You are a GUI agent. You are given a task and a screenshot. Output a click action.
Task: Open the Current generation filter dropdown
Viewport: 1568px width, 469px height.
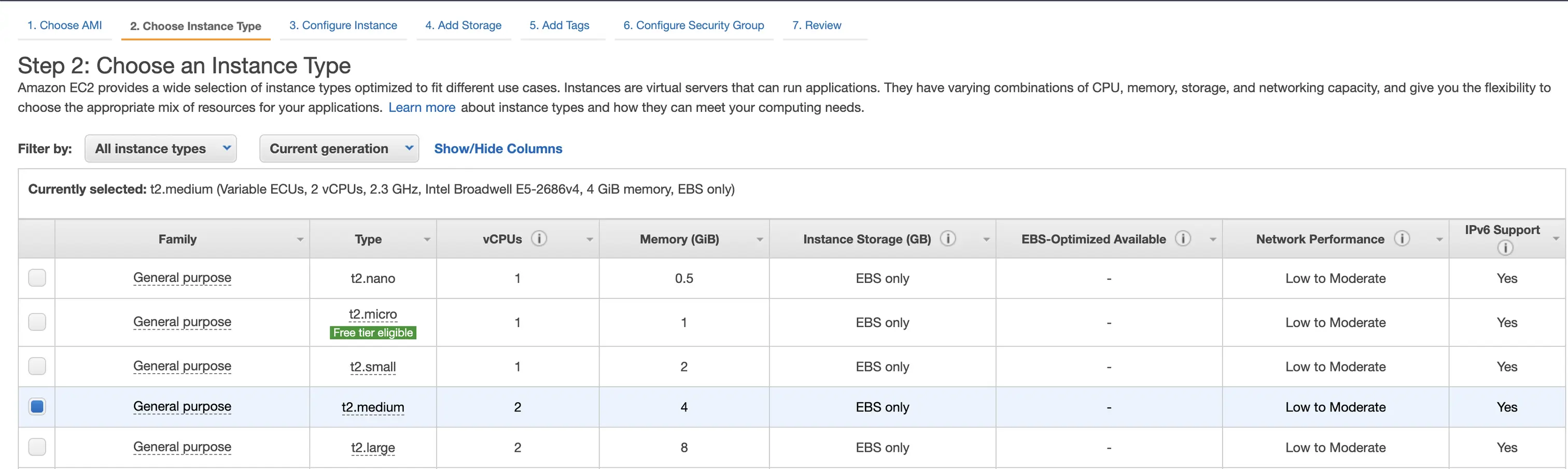point(339,148)
